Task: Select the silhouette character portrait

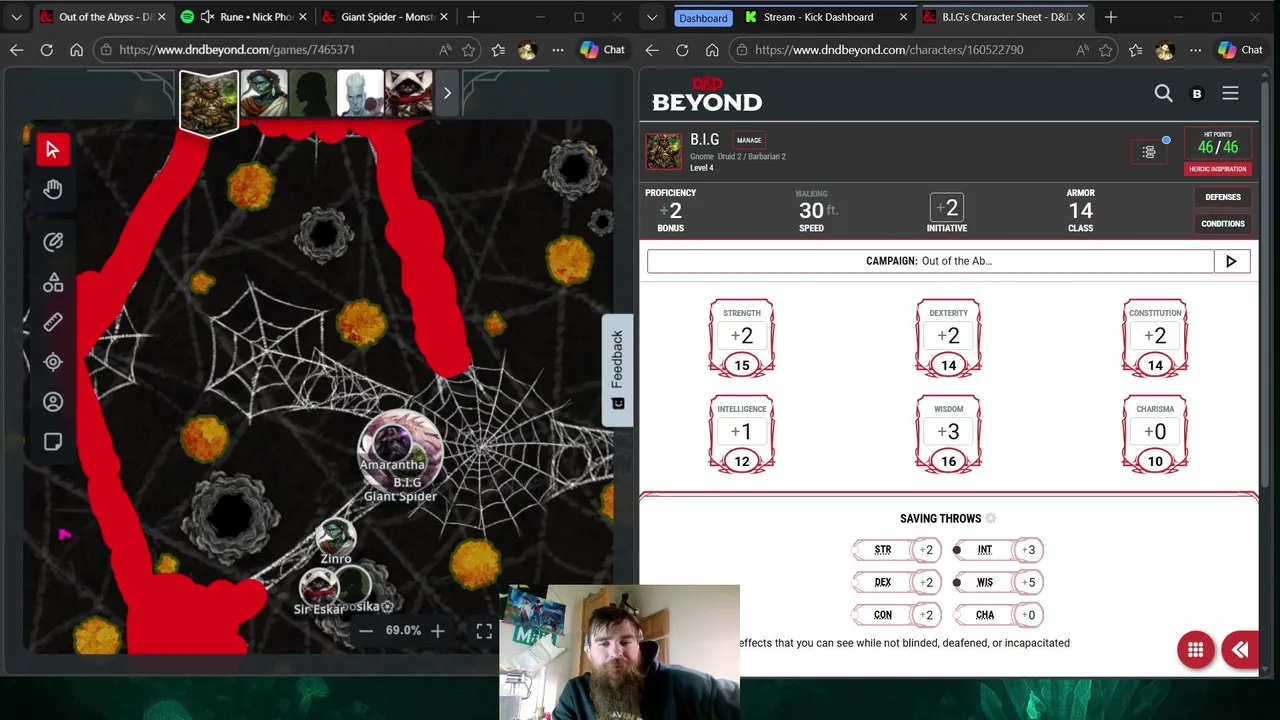Action: pos(312,93)
